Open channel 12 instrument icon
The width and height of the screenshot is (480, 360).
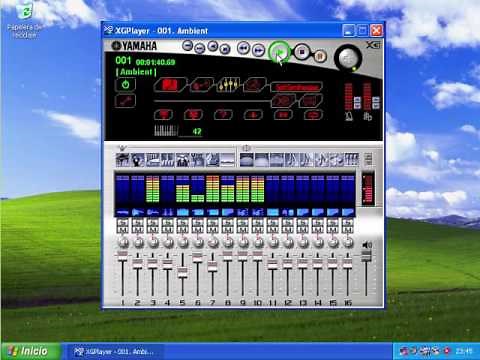pyautogui.click(x=288, y=212)
